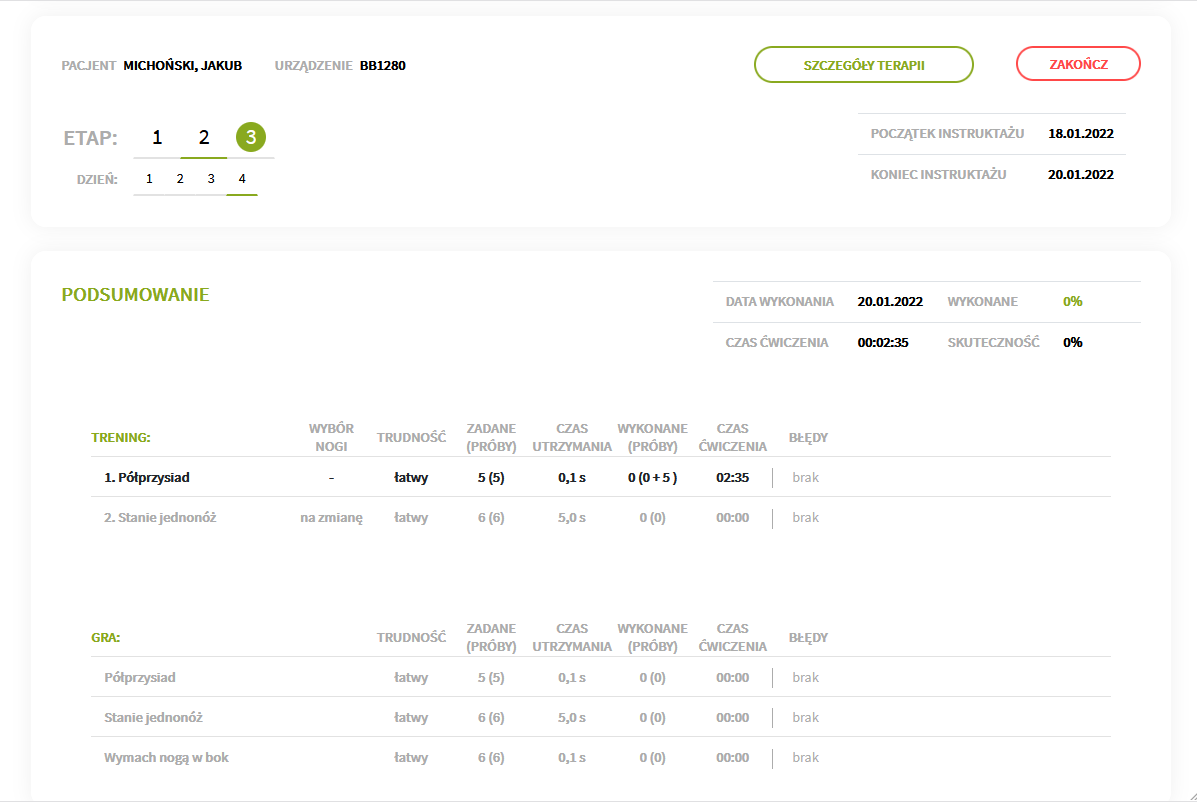Open training row 2. Stanie jednonóż

click(x=160, y=518)
